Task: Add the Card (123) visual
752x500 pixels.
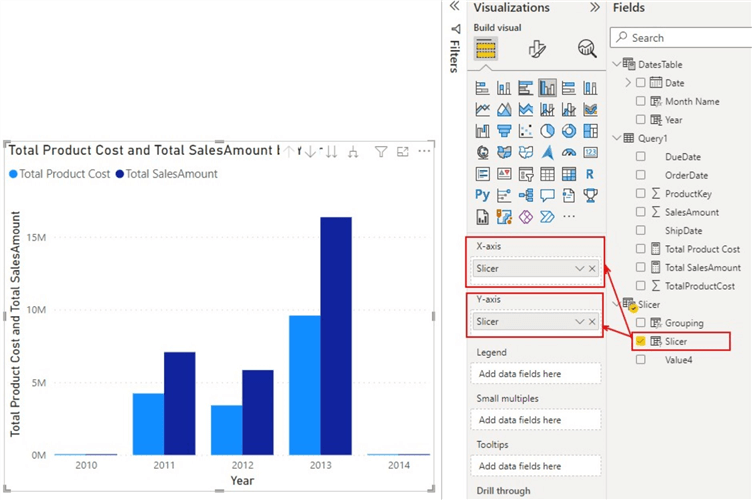Action: pyautogui.click(x=590, y=152)
